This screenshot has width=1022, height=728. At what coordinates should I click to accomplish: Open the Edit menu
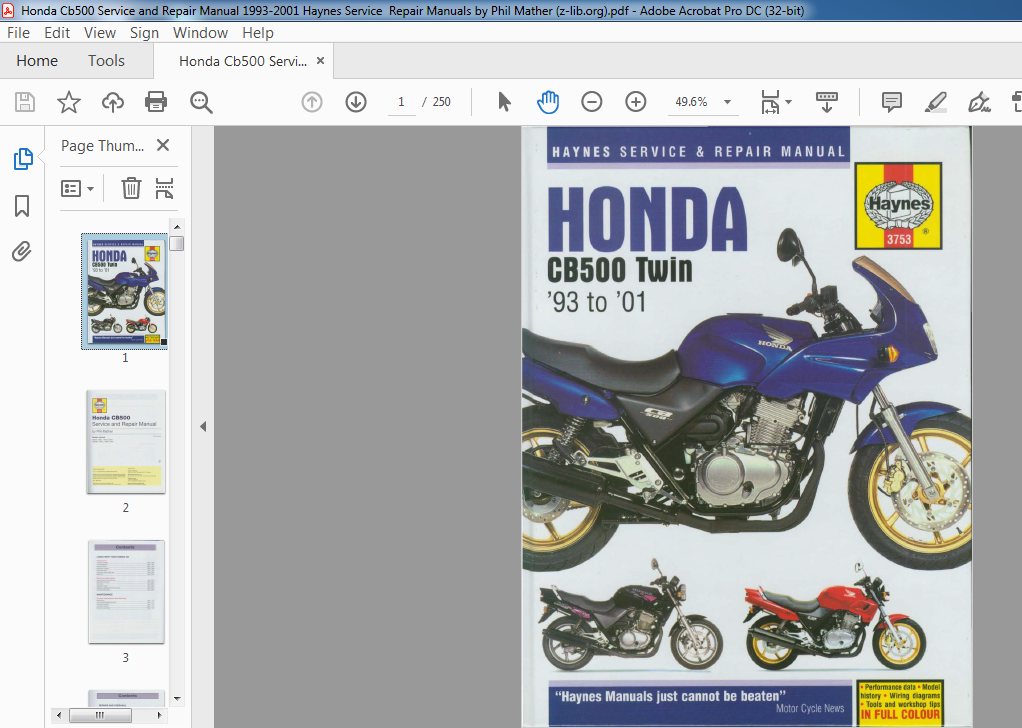[57, 33]
